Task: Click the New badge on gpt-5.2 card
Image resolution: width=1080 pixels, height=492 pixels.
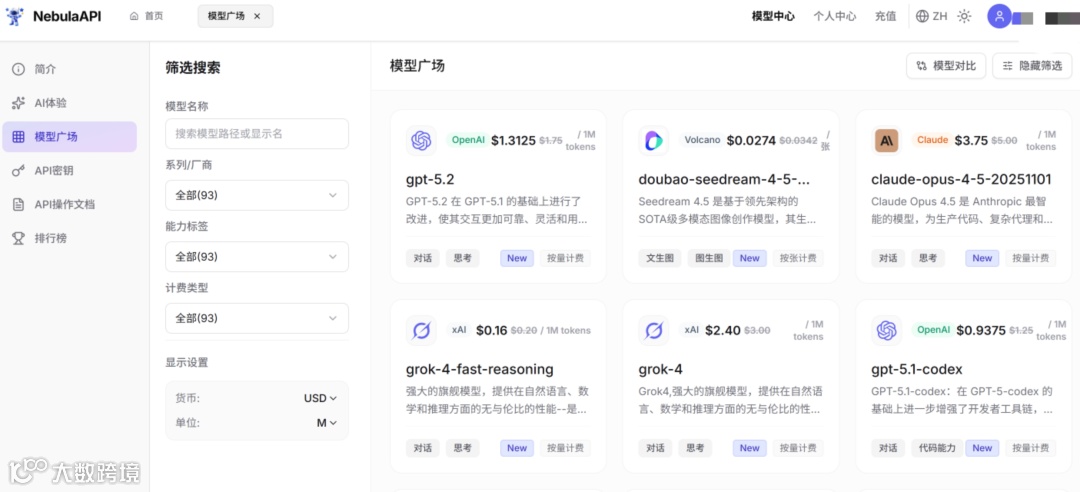Action: pos(517,258)
